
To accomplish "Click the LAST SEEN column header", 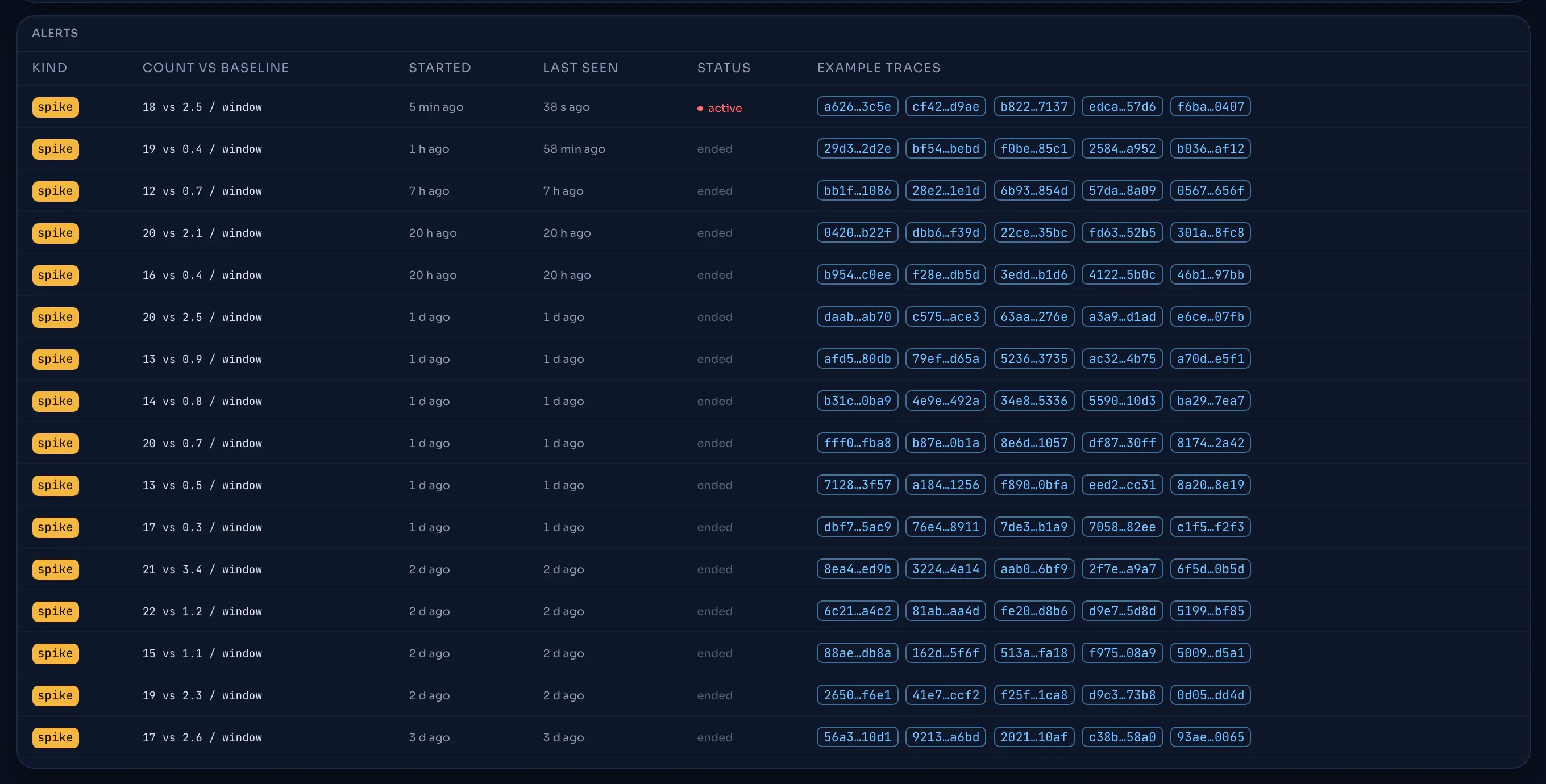I will pyautogui.click(x=580, y=68).
